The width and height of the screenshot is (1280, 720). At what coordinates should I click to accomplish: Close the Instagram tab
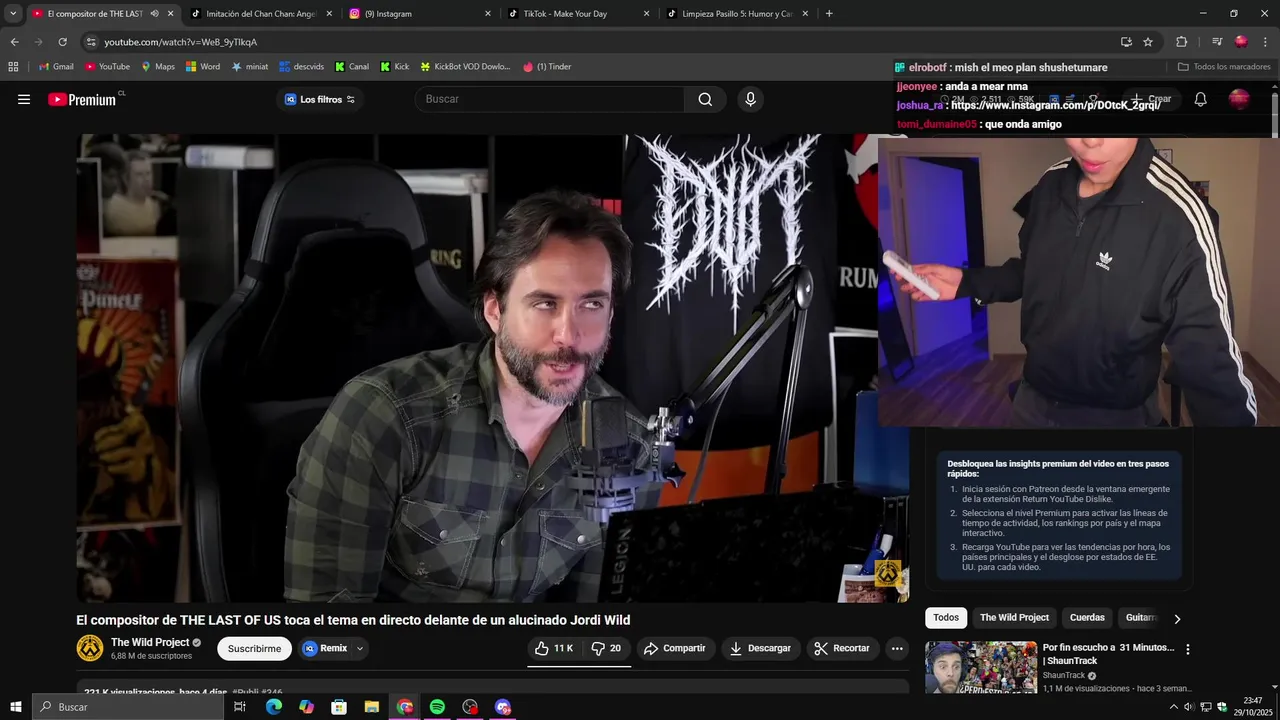(488, 14)
